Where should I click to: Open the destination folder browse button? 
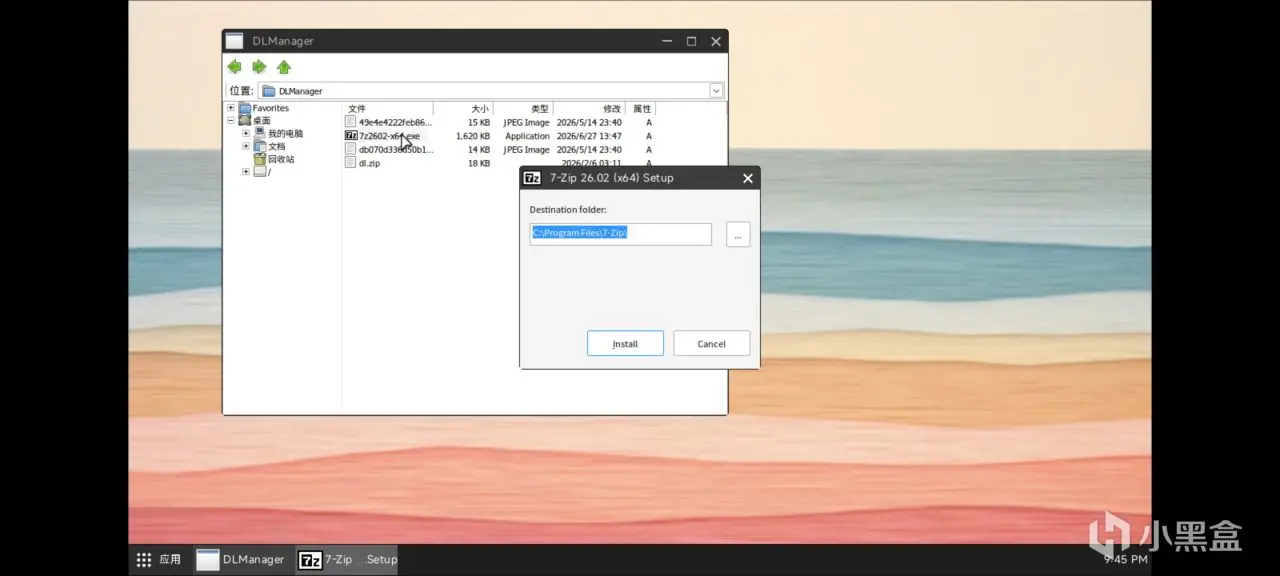[738, 235]
